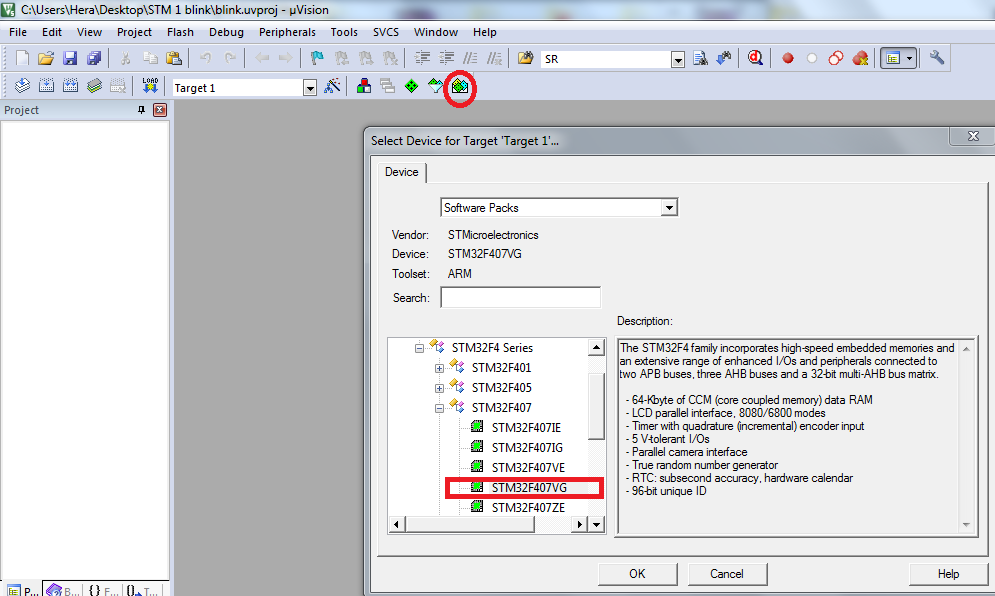Click the device Search input field
The width and height of the screenshot is (995, 596).
pyautogui.click(x=520, y=297)
